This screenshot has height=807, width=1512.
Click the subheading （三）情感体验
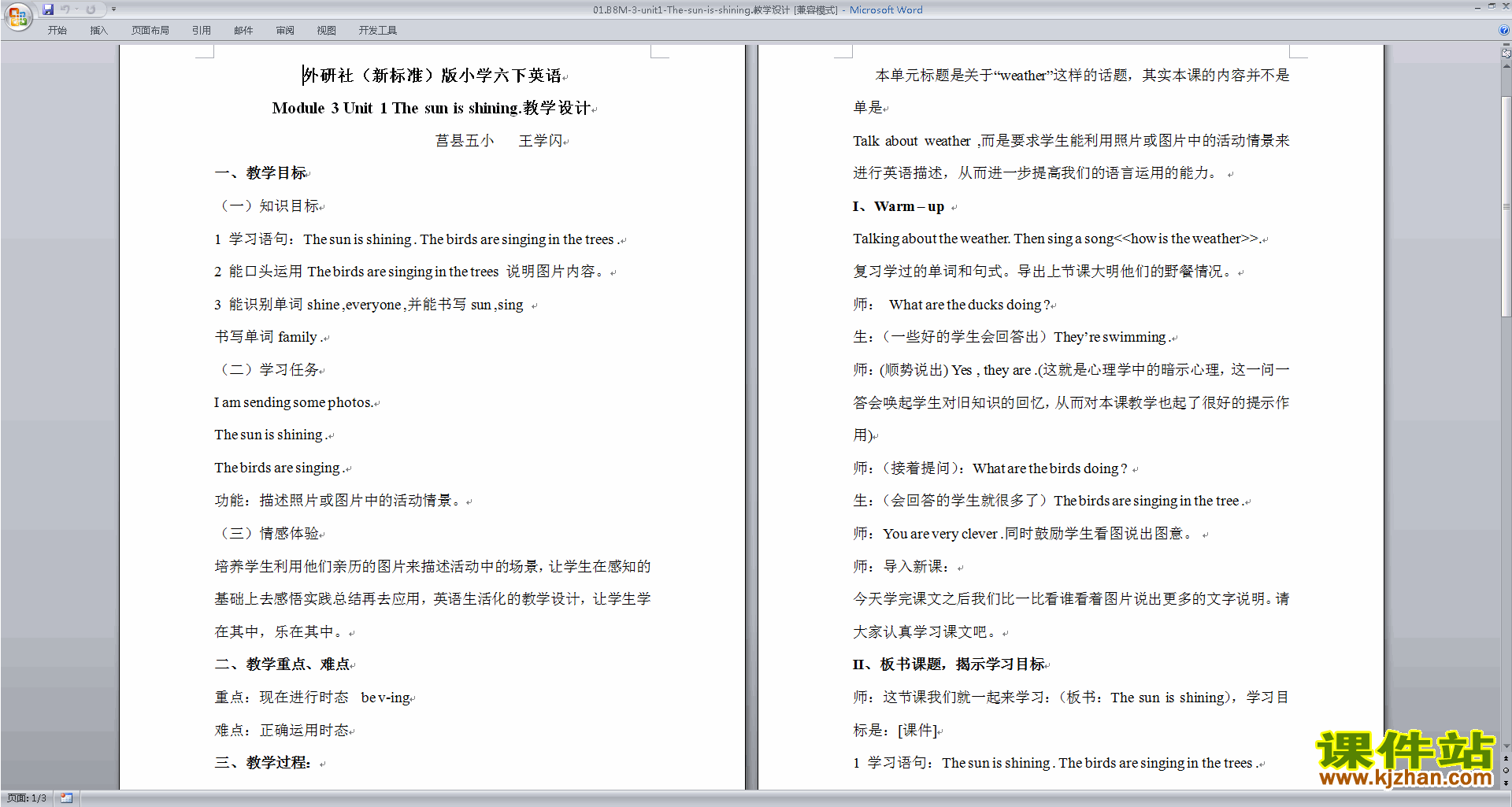click(269, 534)
